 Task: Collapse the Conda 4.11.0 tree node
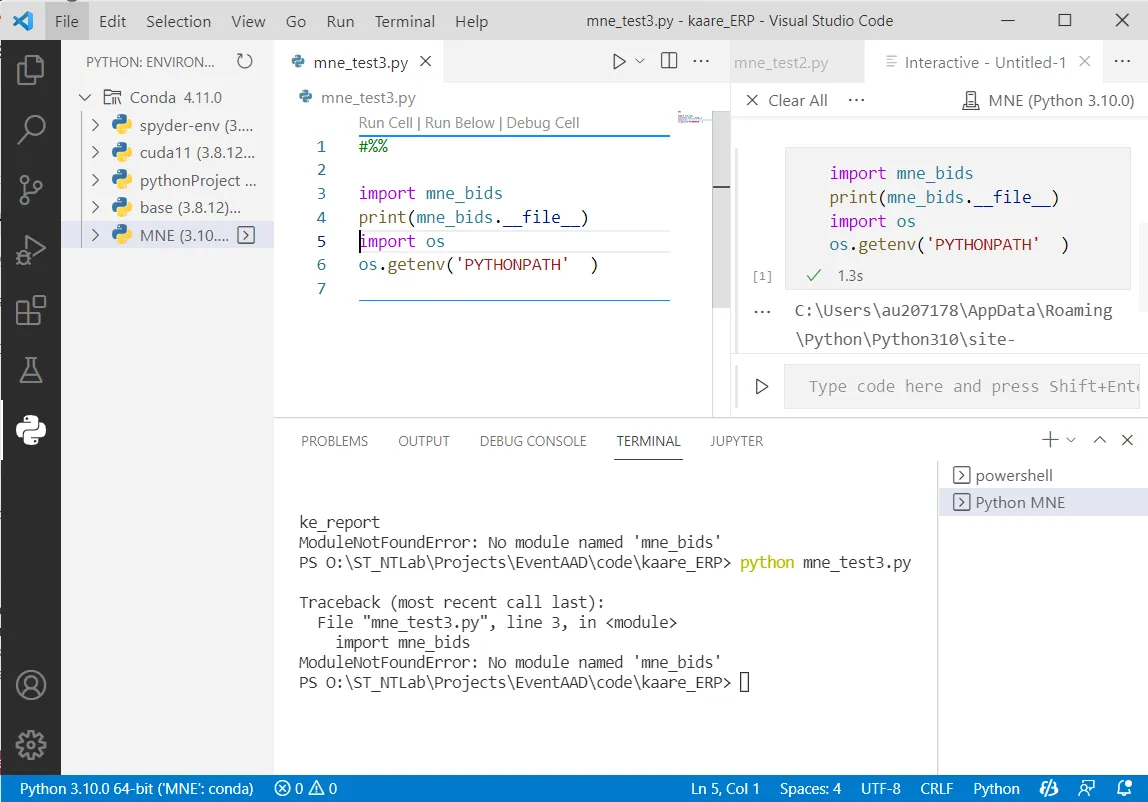tap(86, 98)
